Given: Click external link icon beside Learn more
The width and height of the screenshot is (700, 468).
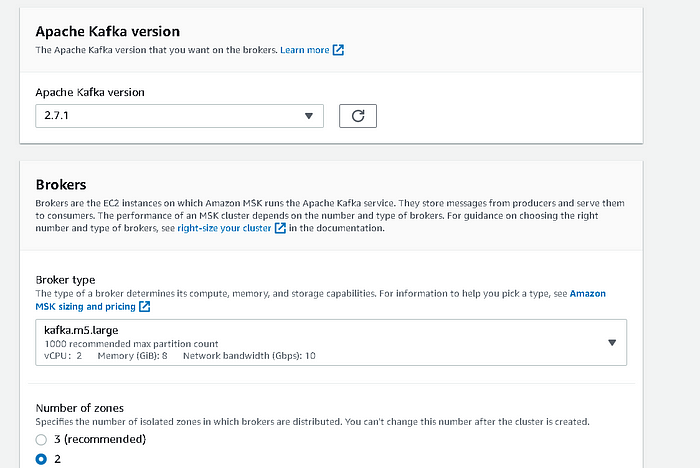Looking at the screenshot, I should coord(338,50).
